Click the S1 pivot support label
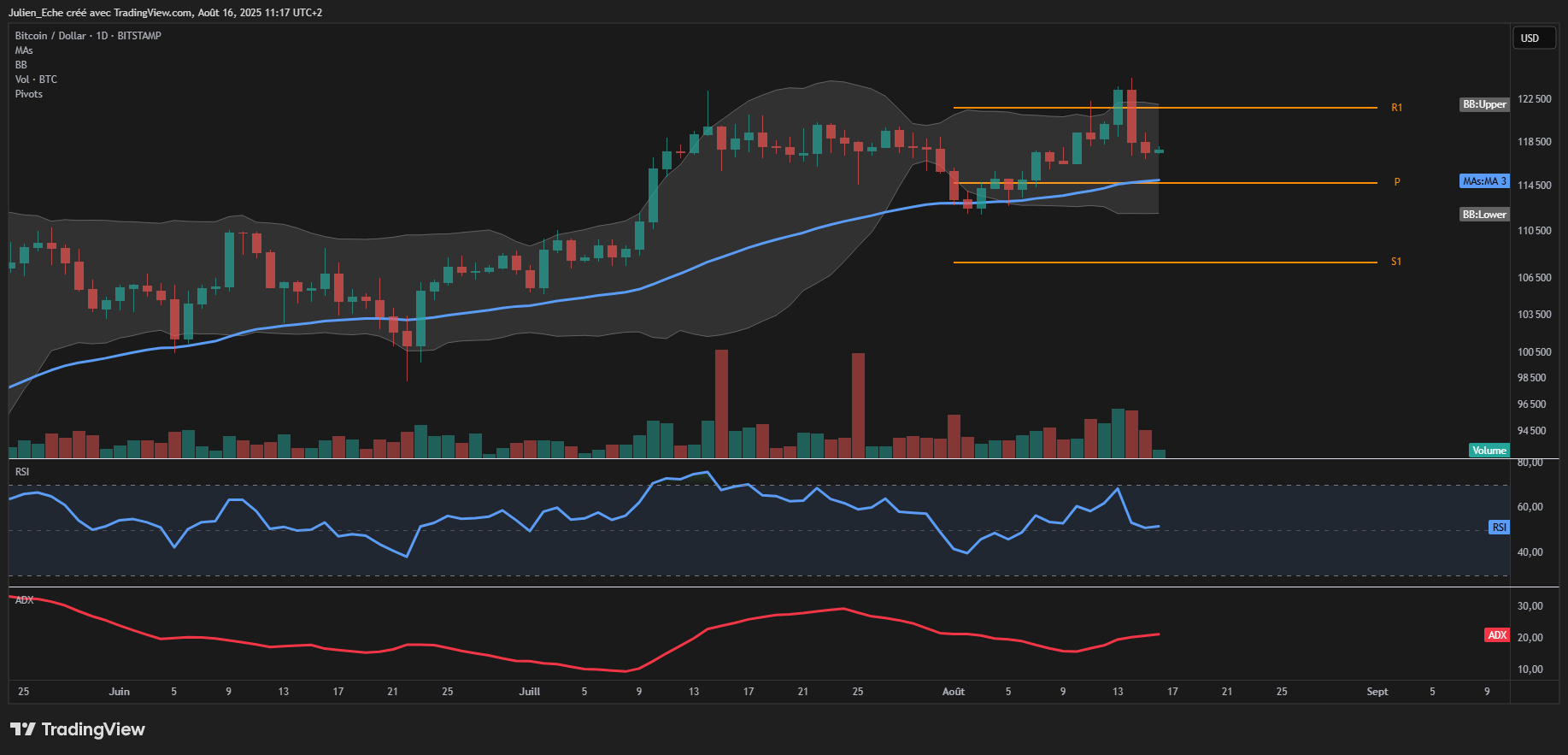Viewport: 1568px width, 755px height. (x=1396, y=262)
